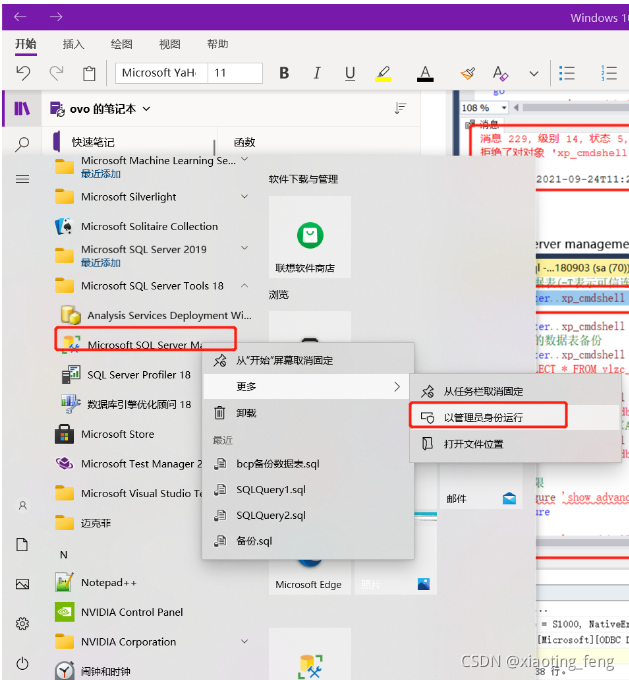Viewport: 629px width, 680px height.
Task: Click the Power button icon
Action: point(23,663)
